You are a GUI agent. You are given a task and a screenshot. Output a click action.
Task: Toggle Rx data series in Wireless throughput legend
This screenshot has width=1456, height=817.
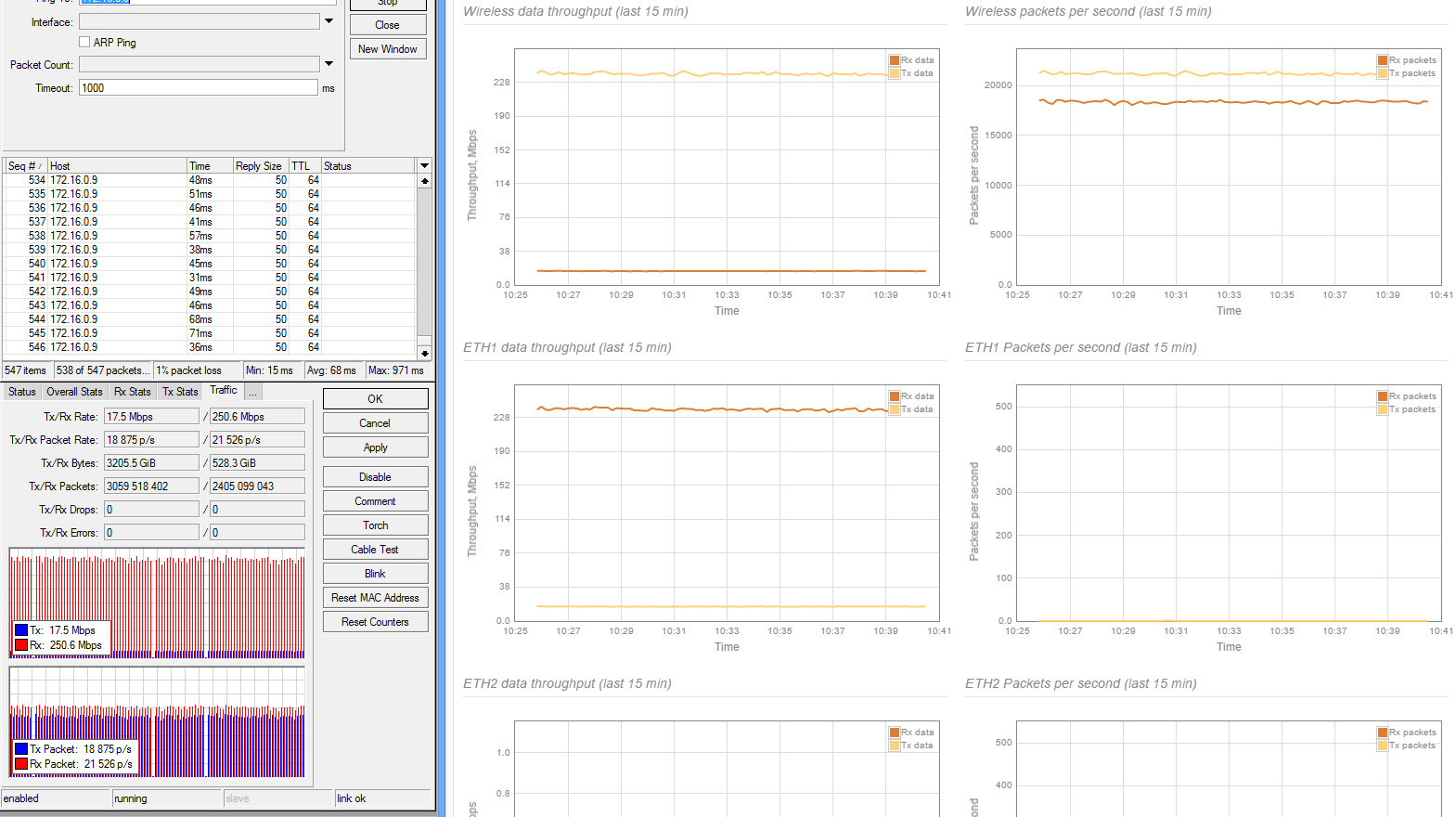895,60
